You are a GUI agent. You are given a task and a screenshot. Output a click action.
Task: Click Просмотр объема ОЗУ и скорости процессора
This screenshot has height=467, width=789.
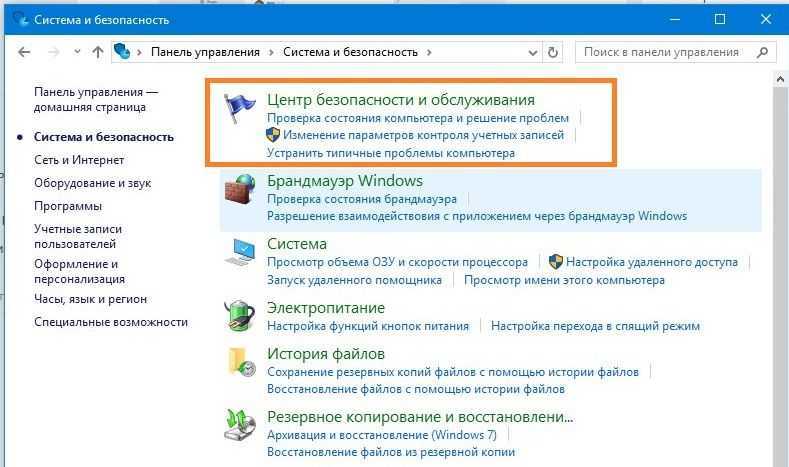coord(397,262)
